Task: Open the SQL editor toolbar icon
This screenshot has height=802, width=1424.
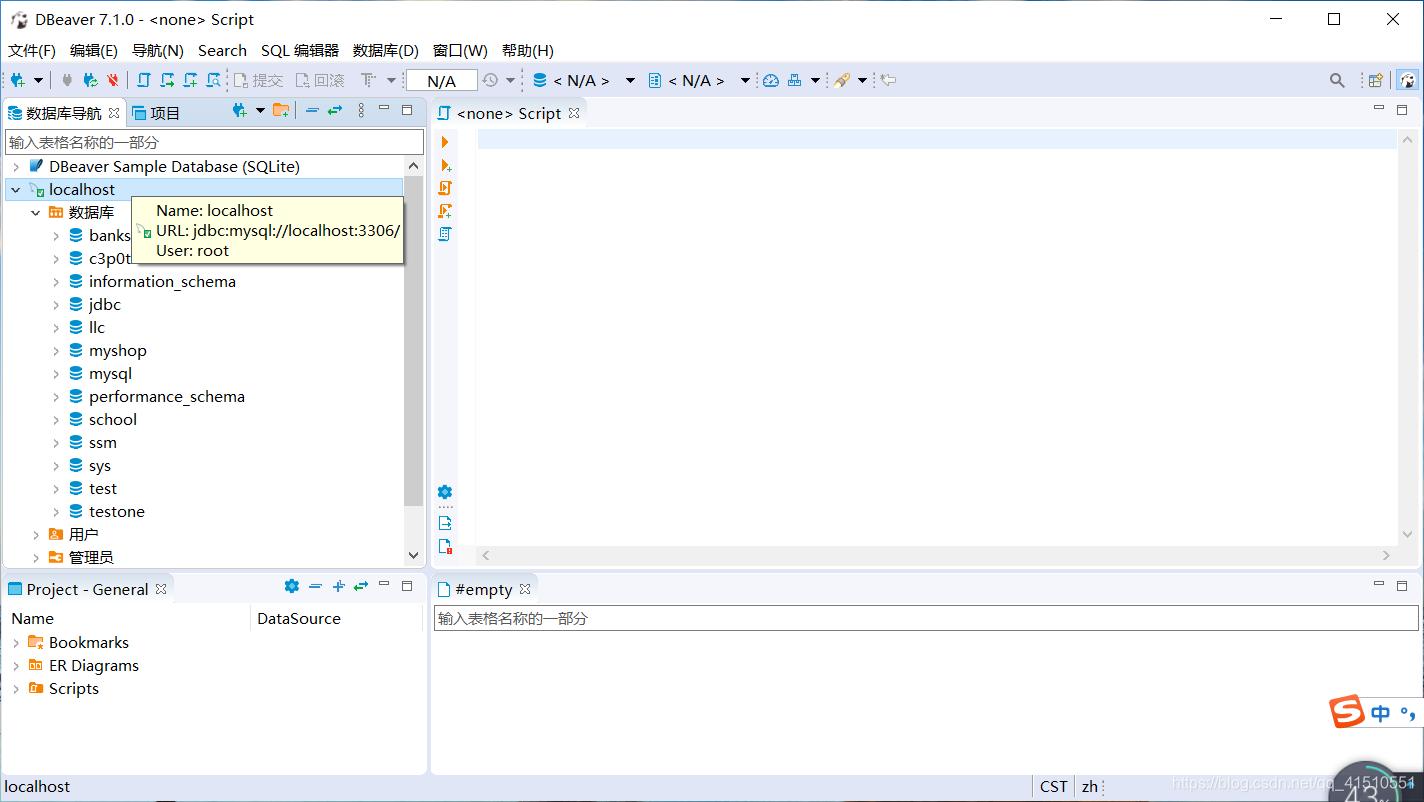Action: pyautogui.click(x=144, y=80)
